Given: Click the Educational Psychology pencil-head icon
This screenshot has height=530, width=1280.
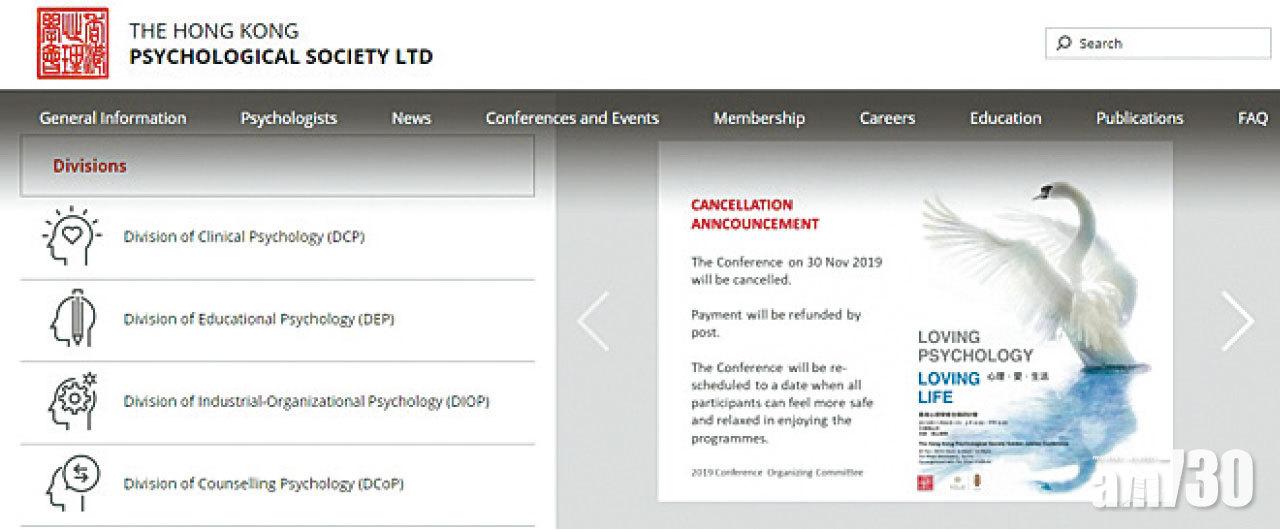Looking at the screenshot, I should pos(72,319).
